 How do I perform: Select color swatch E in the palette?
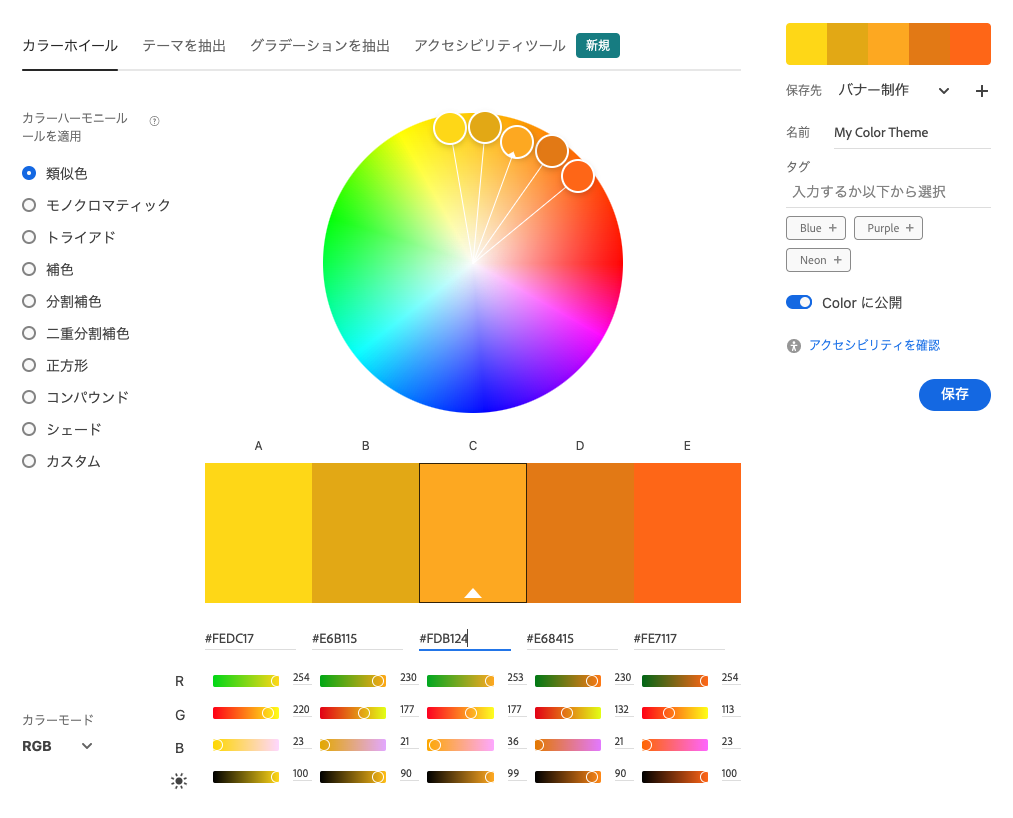[x=687, y=532]
